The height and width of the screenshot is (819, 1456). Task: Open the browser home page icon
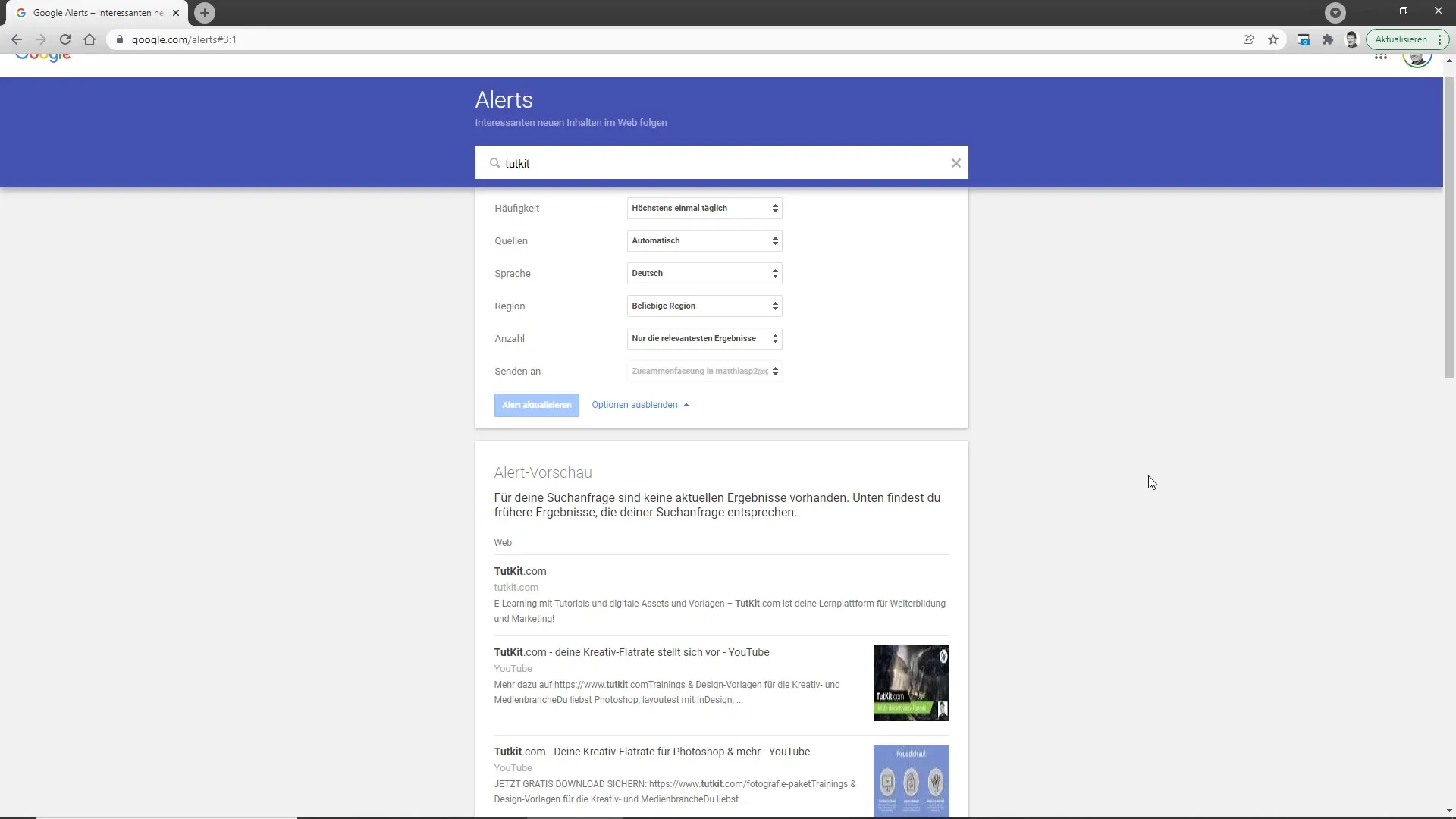tap(89, 39)
